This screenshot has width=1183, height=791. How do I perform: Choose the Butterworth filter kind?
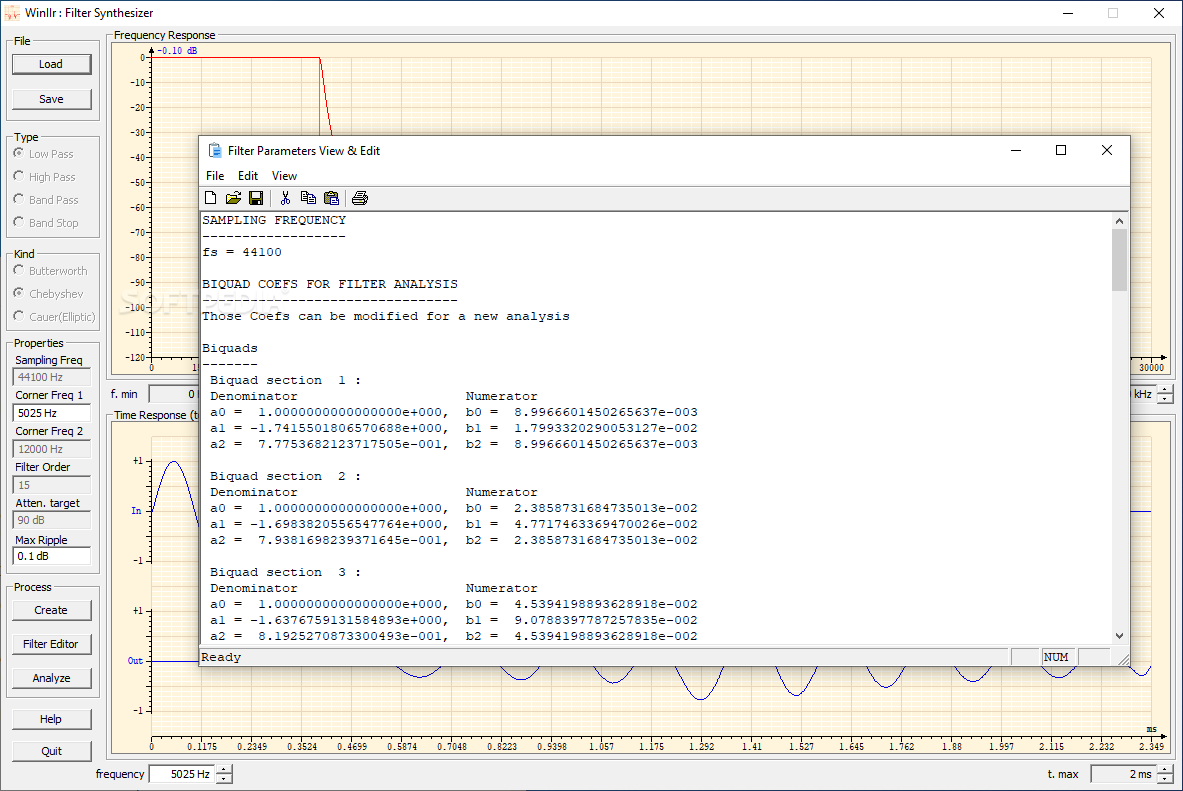coord(51,270)
